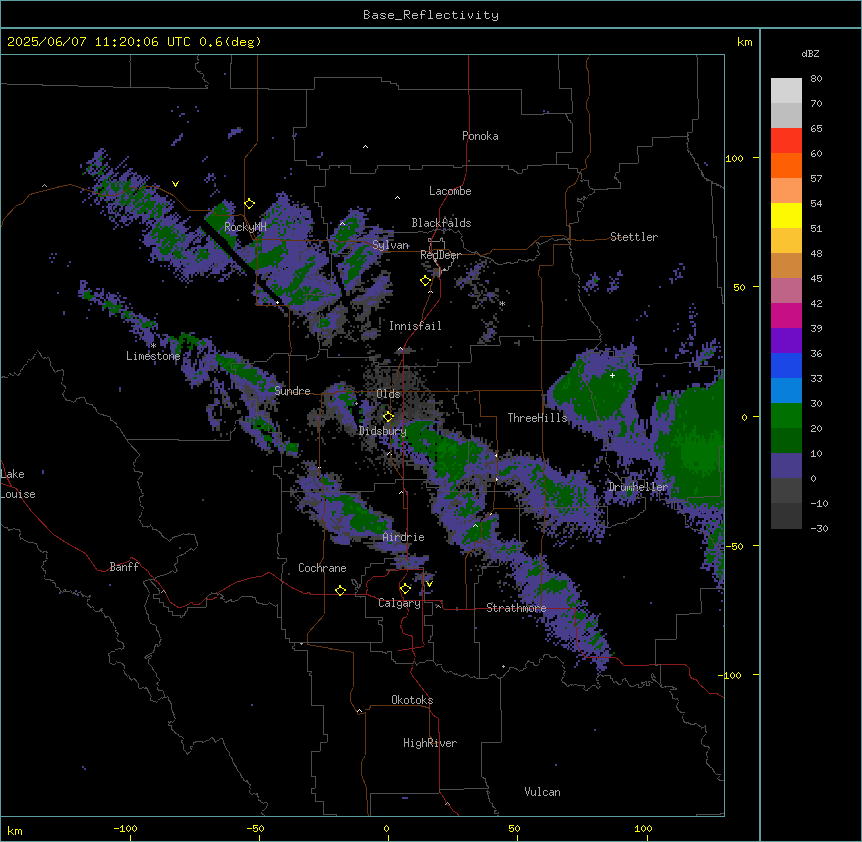Click the ThreeHills label
The height and width of the screenshot is (842, 862).
pos(537,418)
